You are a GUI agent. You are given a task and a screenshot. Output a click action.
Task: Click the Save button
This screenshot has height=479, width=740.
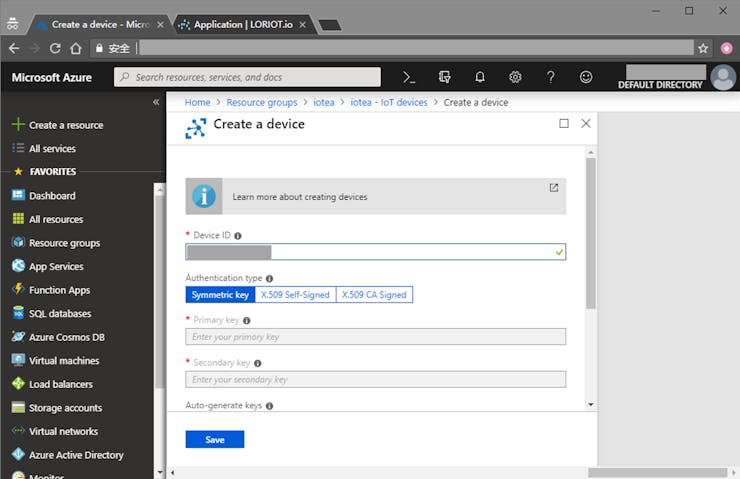[x=215, y=439]
